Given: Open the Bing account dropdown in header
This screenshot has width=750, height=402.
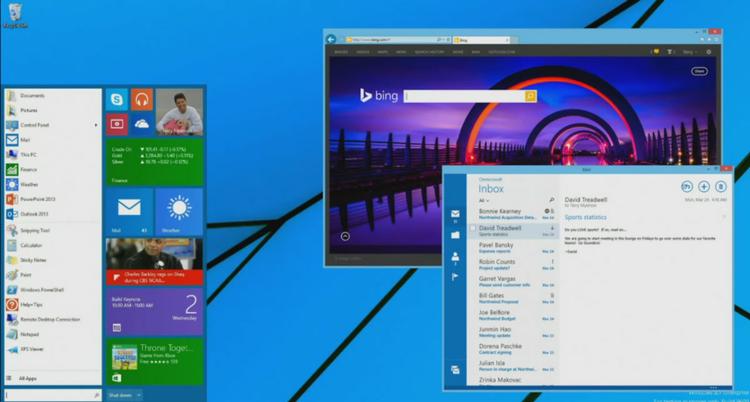Looking at the screenshot, I should [x=690, y=52].
